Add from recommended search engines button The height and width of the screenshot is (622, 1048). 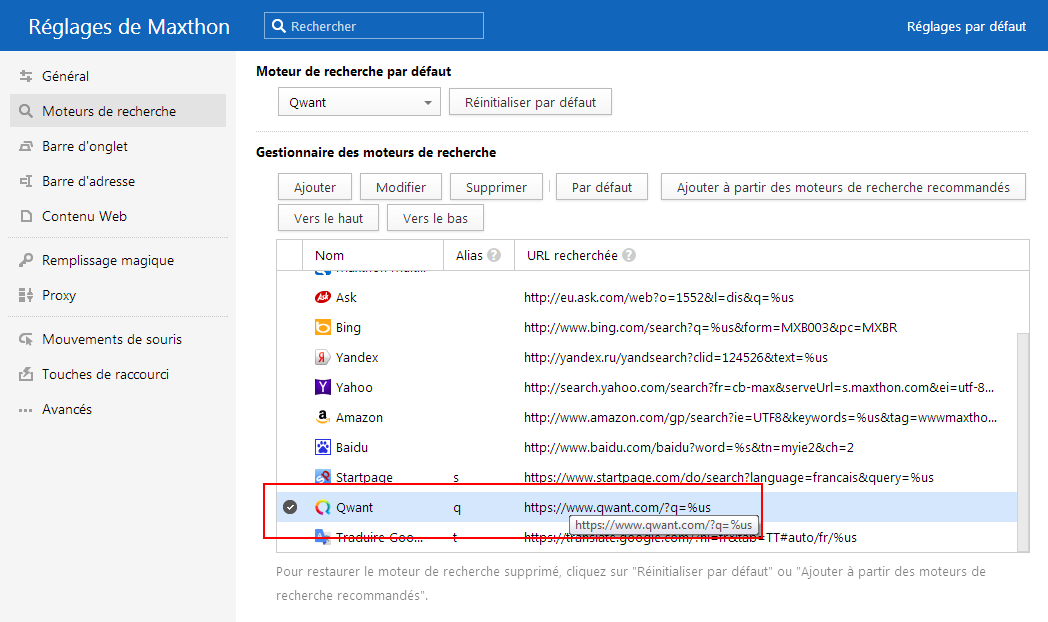tap(843, 187)
